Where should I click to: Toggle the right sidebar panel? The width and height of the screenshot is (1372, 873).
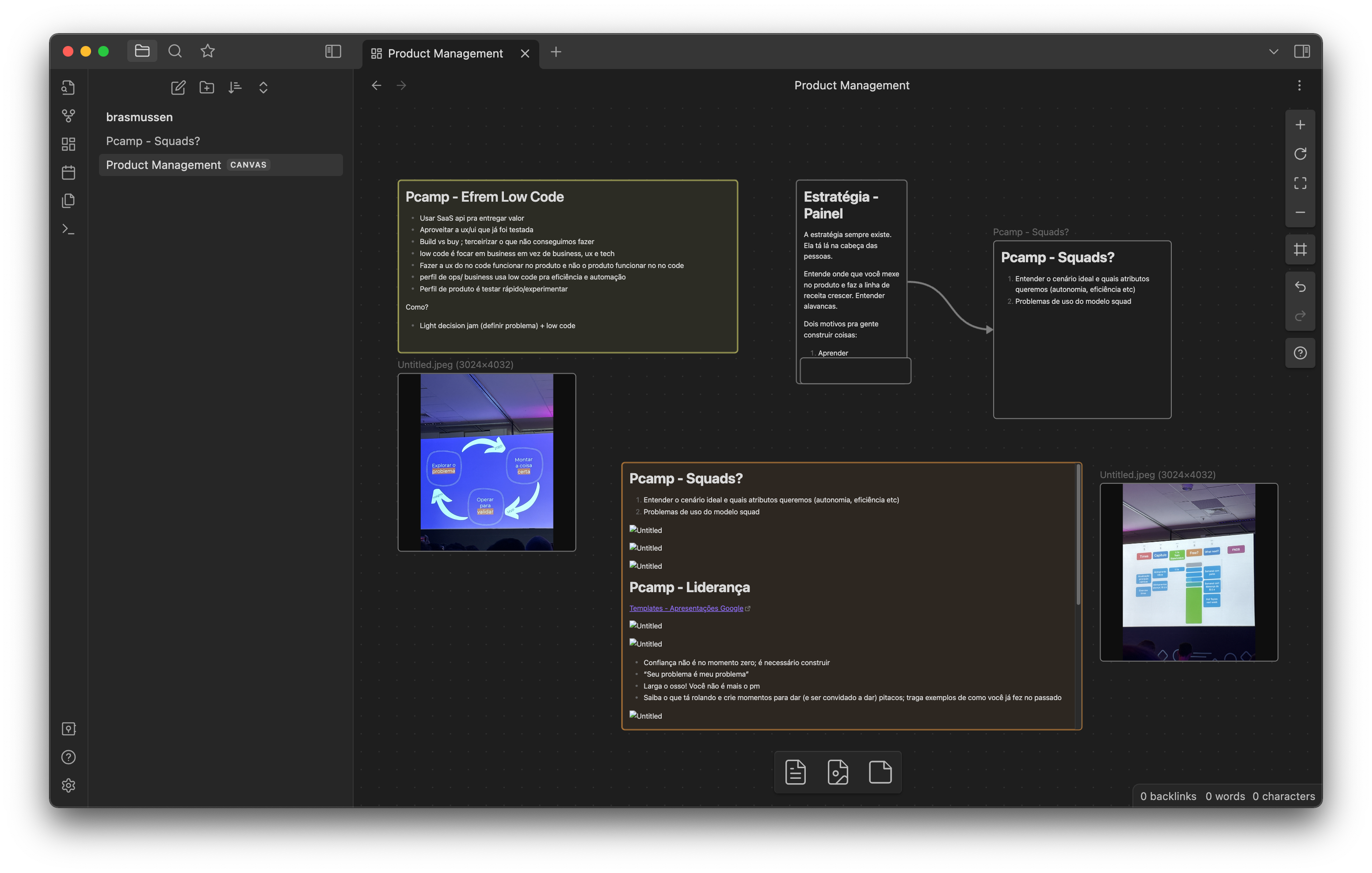click(x=1301, y=51)
